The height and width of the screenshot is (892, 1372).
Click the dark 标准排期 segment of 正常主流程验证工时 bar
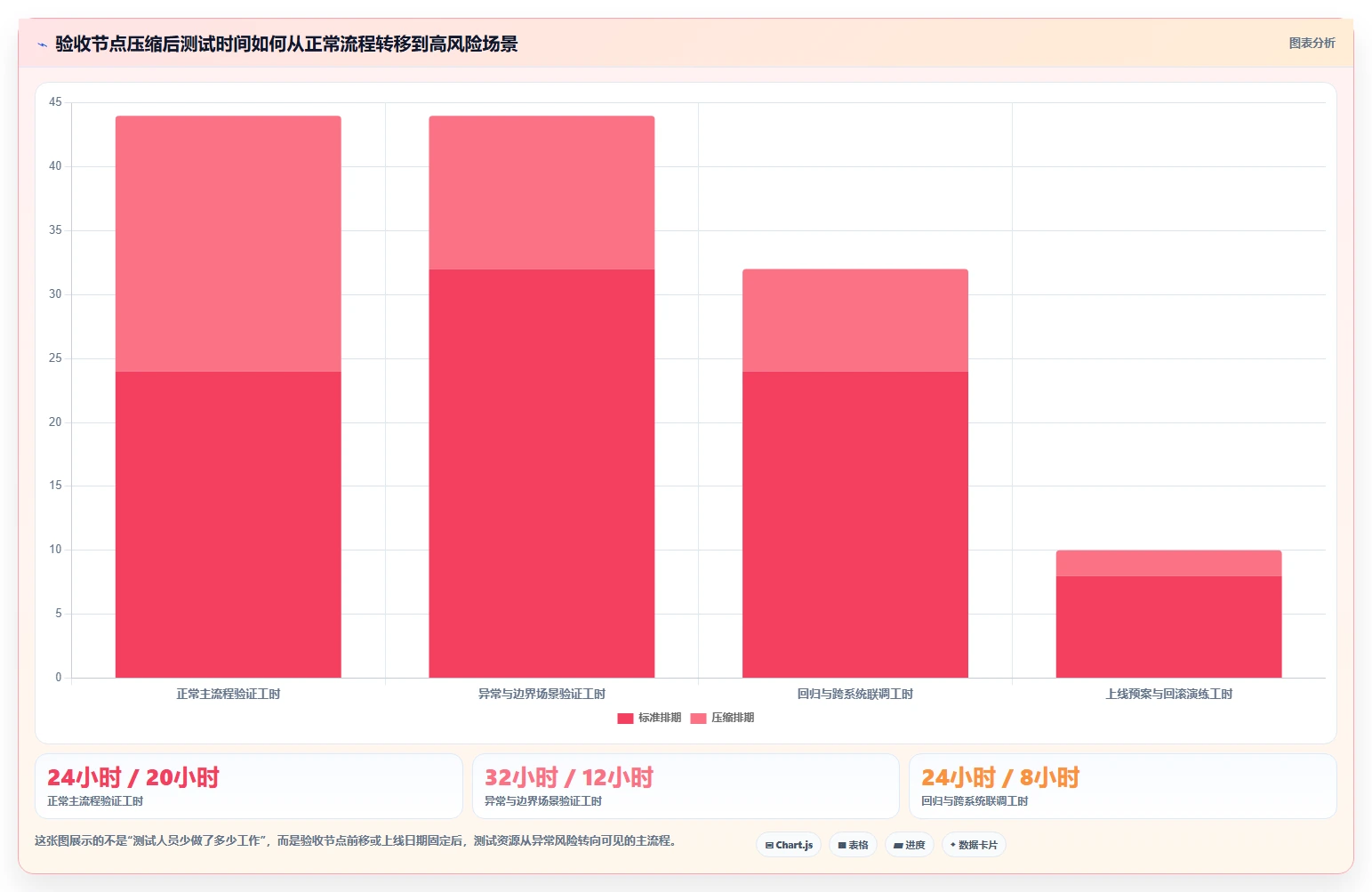click(229, 525)
